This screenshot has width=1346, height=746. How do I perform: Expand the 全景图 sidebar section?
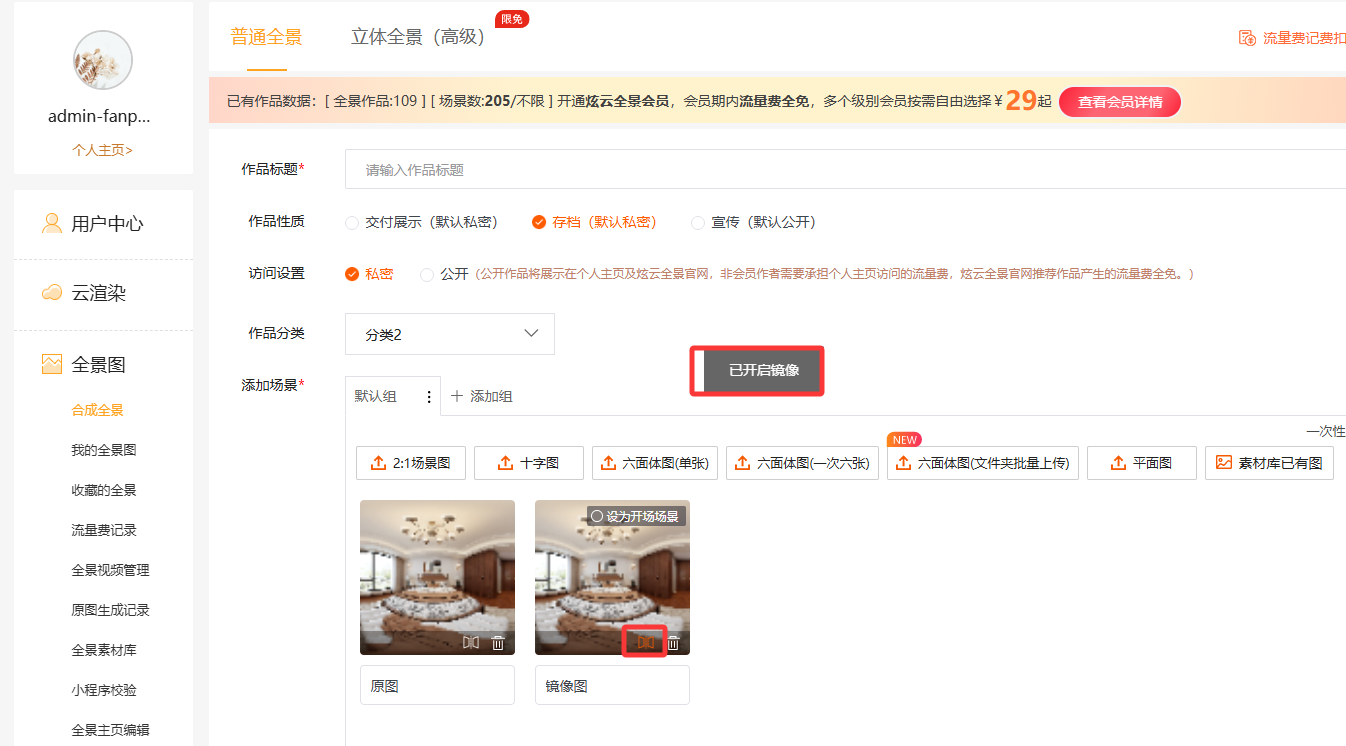(x=98, y=365)
